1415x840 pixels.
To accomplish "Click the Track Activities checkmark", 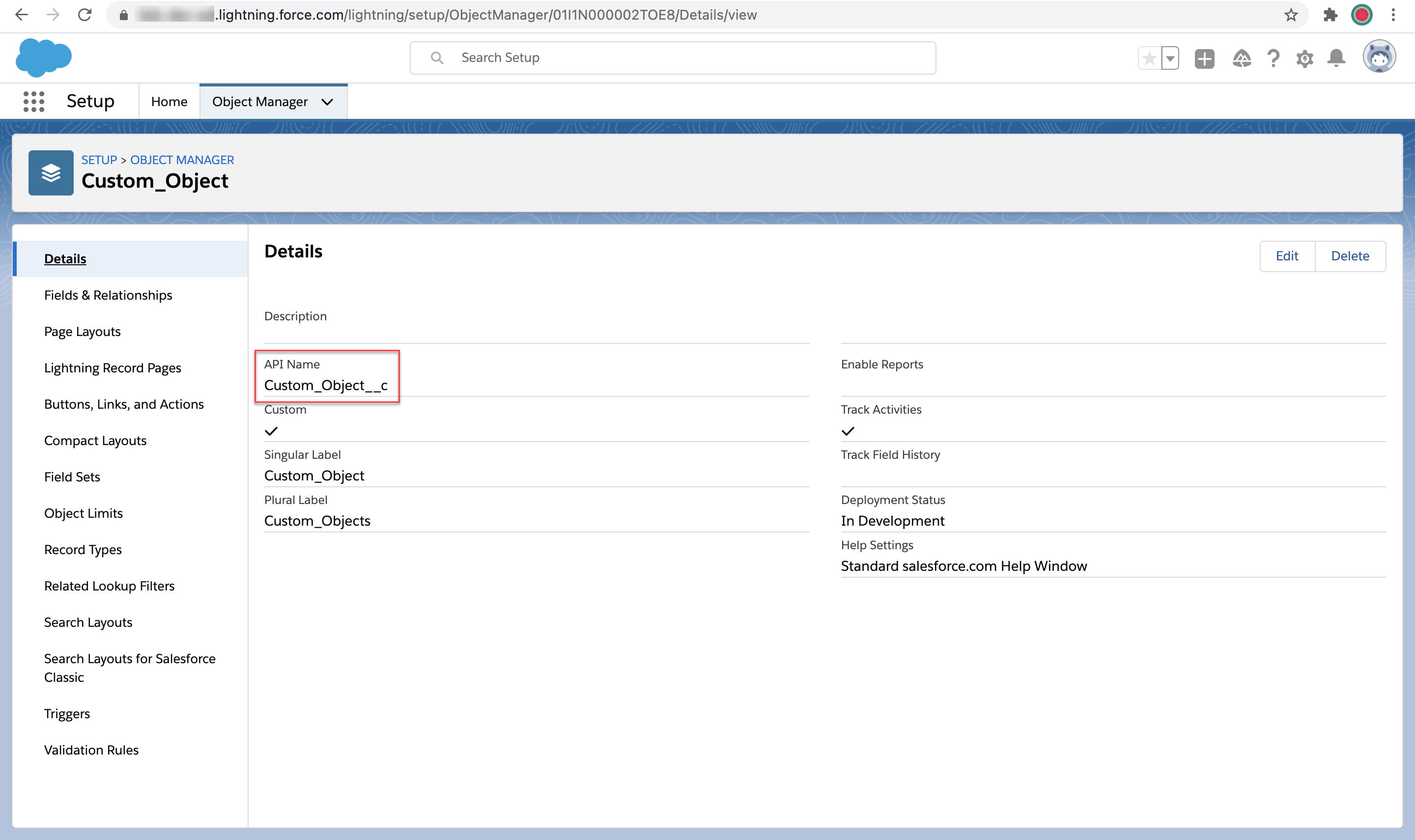I will click(x=848, y=431).
